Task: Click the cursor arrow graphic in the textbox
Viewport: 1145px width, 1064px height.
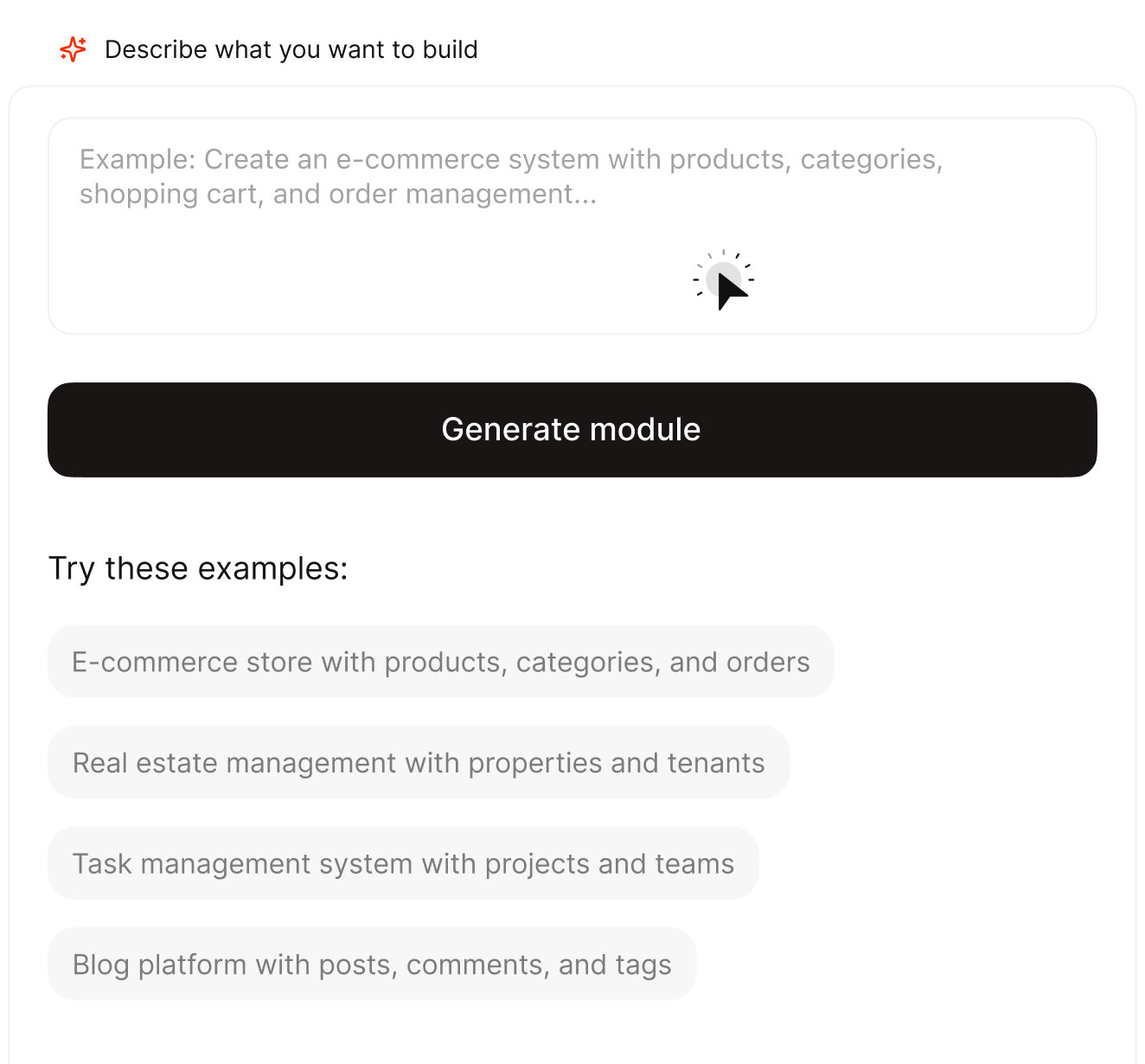Action: [725, 279]
